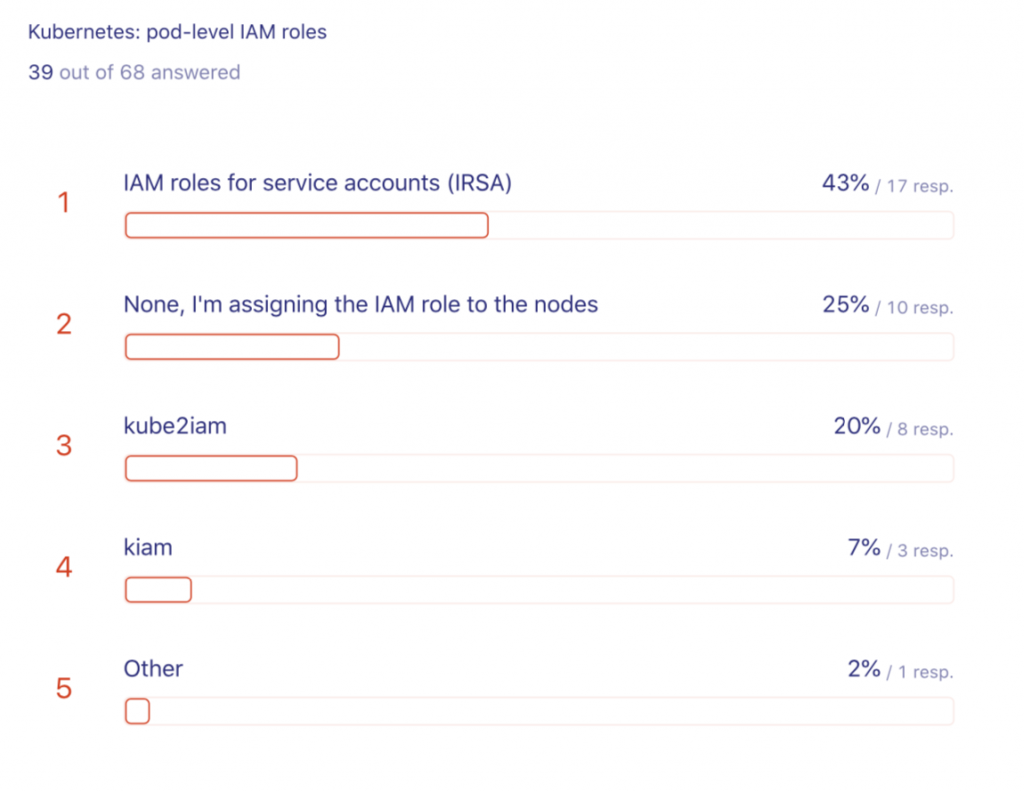Select the 'Other' answer label
Viewport: 1024px width, 792px height.
point(153,669)
